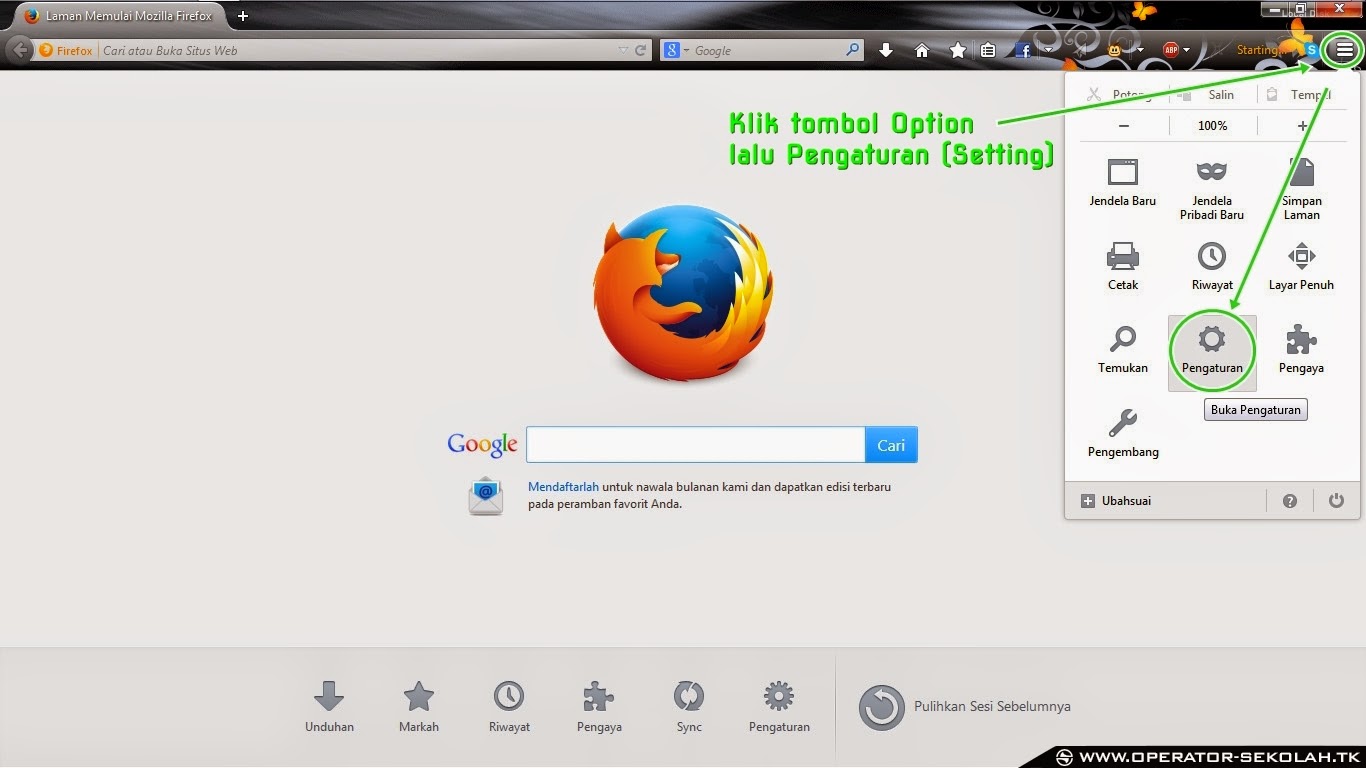Reload page with refresh icon
This screenshot has height=768, width=1366.
(640, 50)
